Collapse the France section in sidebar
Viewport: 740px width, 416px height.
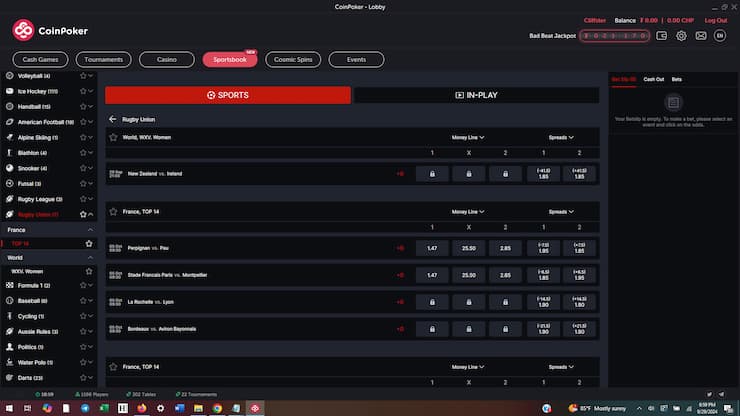(90, 230)
